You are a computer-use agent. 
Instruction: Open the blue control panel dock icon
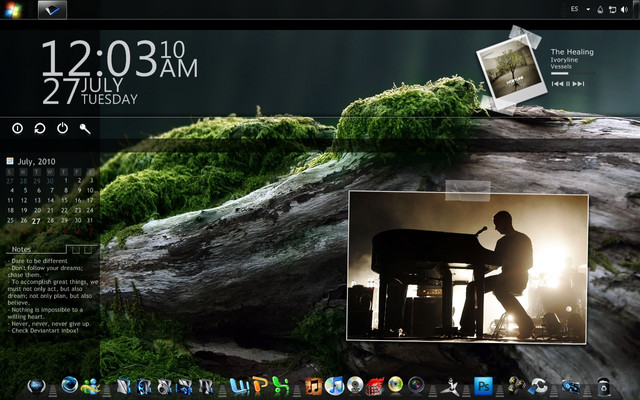(570, 386)
